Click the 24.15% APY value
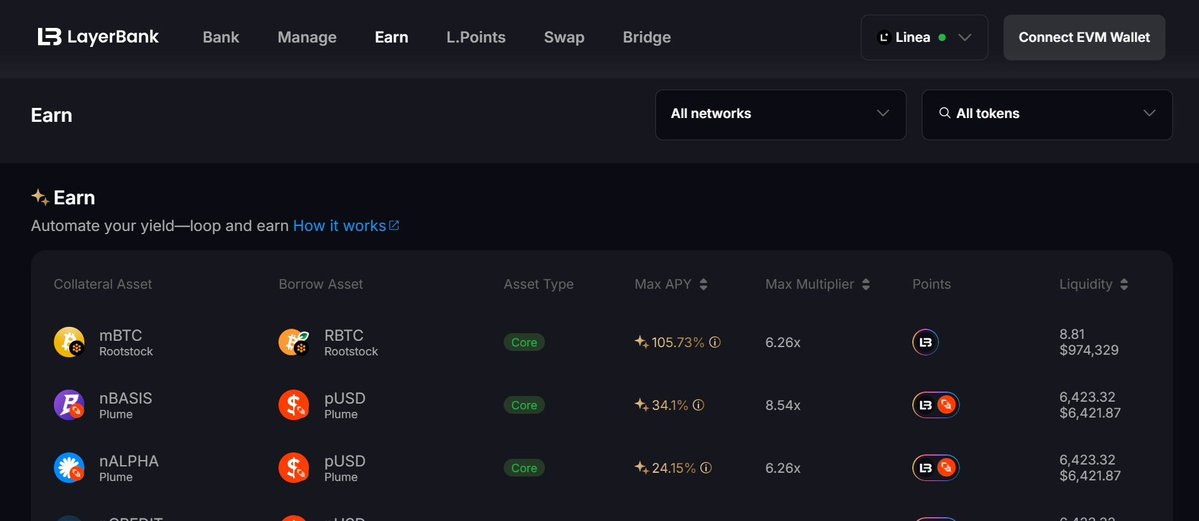Screen dimensions: 1199x521 674,467
